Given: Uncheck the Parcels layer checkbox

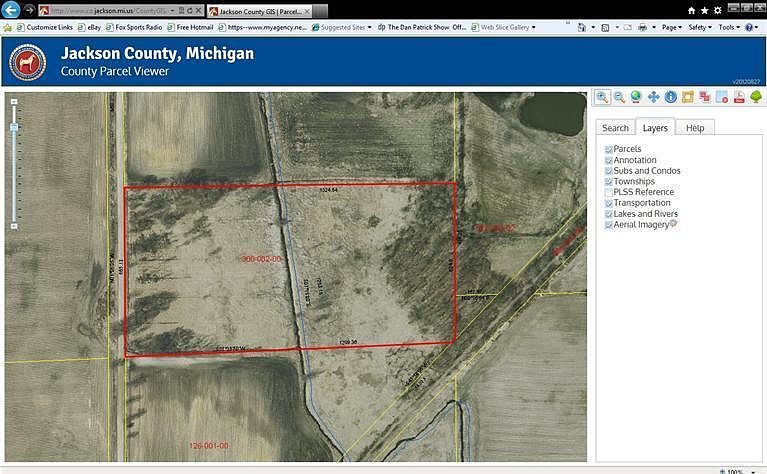Looking at the screenshot, I should tap(608, 149).
